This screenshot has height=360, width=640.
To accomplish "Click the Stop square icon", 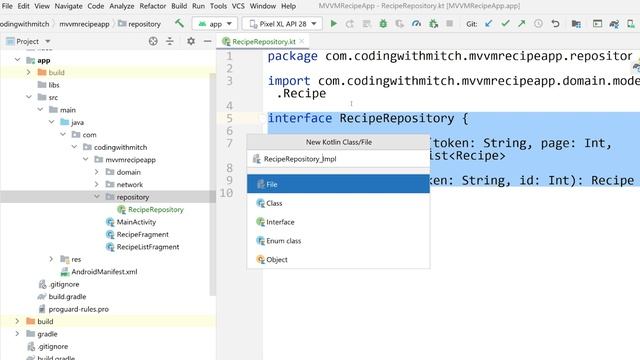I will 449,24.
